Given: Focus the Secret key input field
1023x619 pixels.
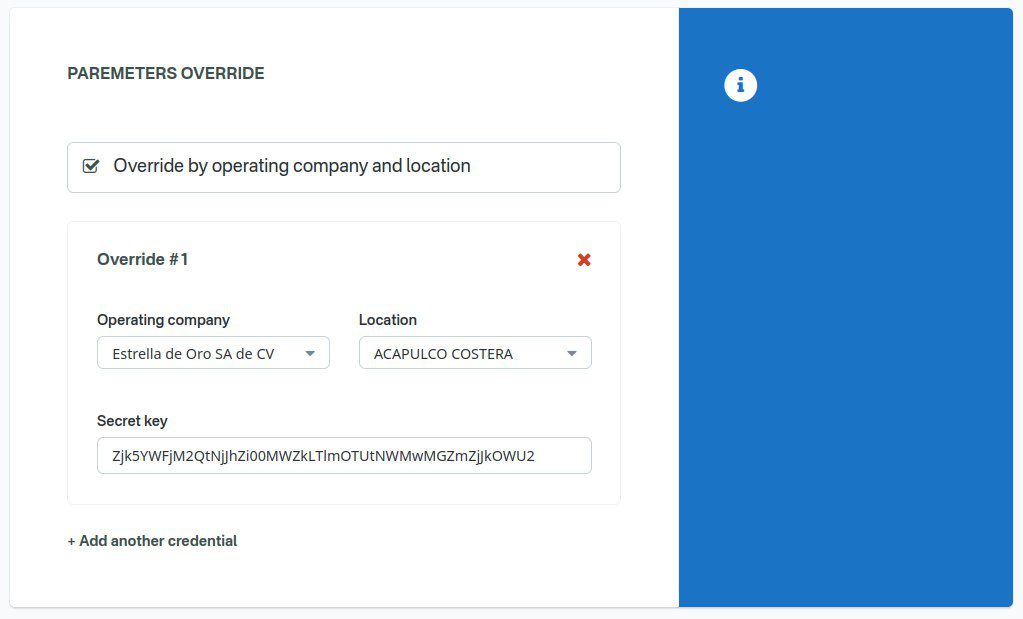Looking at the screenshot, I should [343, 455].
